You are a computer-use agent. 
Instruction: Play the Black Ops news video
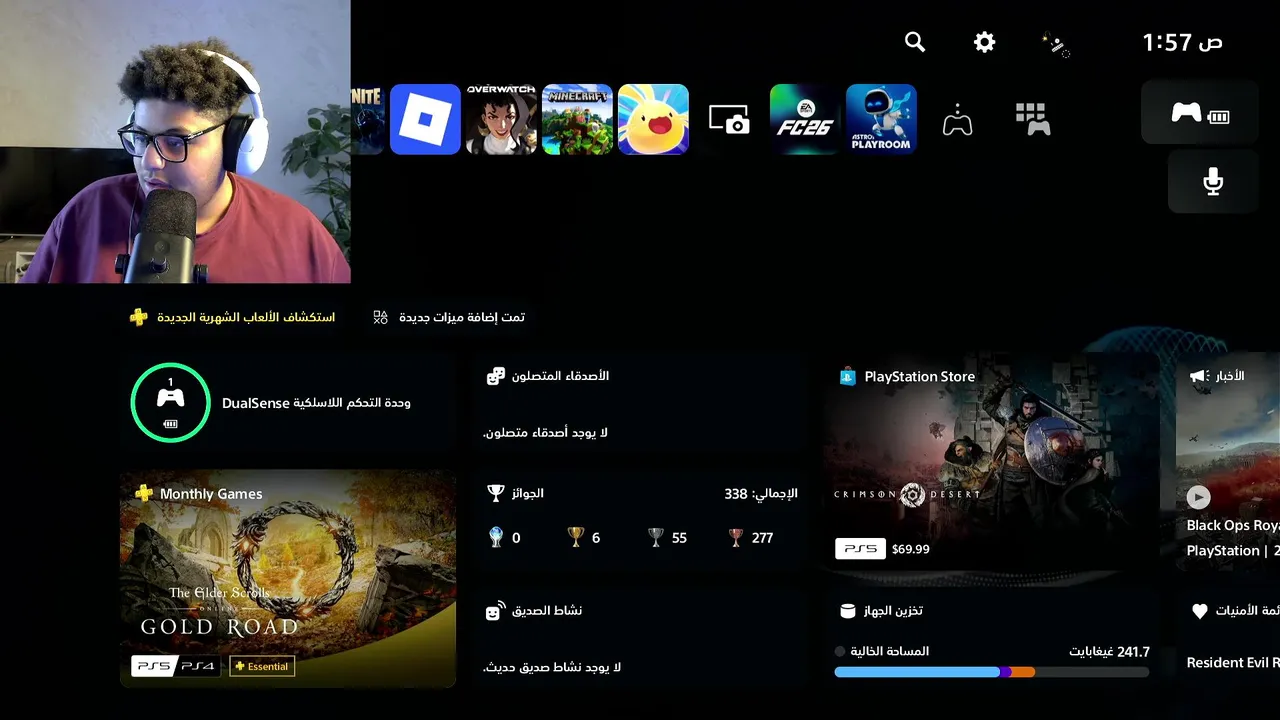[1198, 497]
